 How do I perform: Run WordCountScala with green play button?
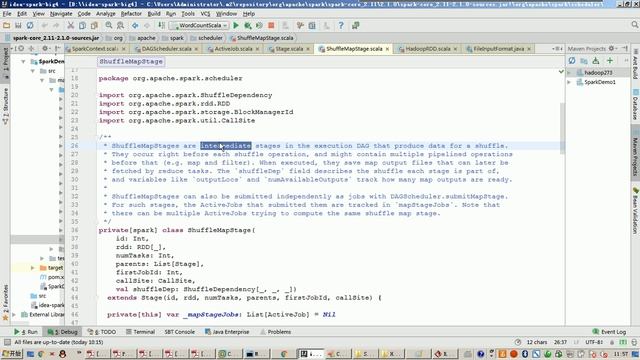(236, 25)
